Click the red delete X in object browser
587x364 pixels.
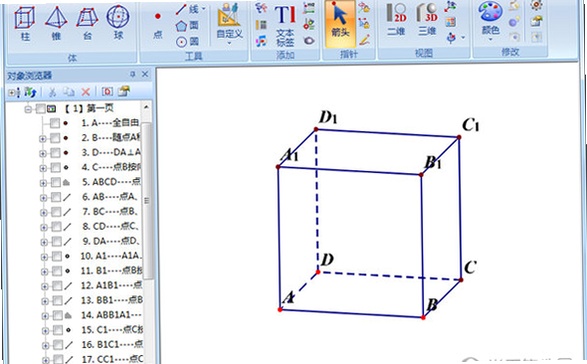point(86,91)
